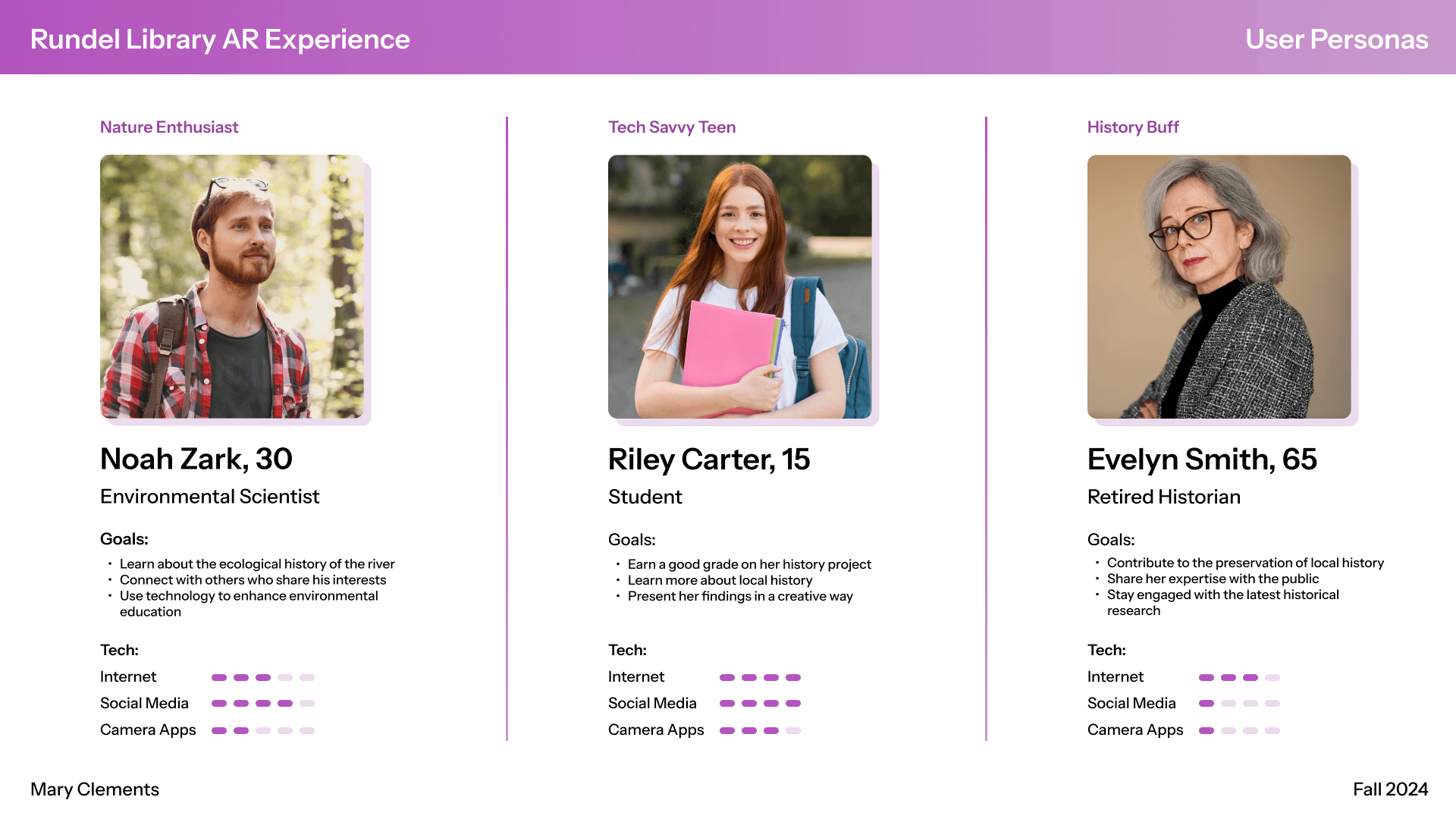The width and height of the screenshot is (1456, 819).
Task: Click the Fall 2024 footer text
Action: tap(1391, 789)
